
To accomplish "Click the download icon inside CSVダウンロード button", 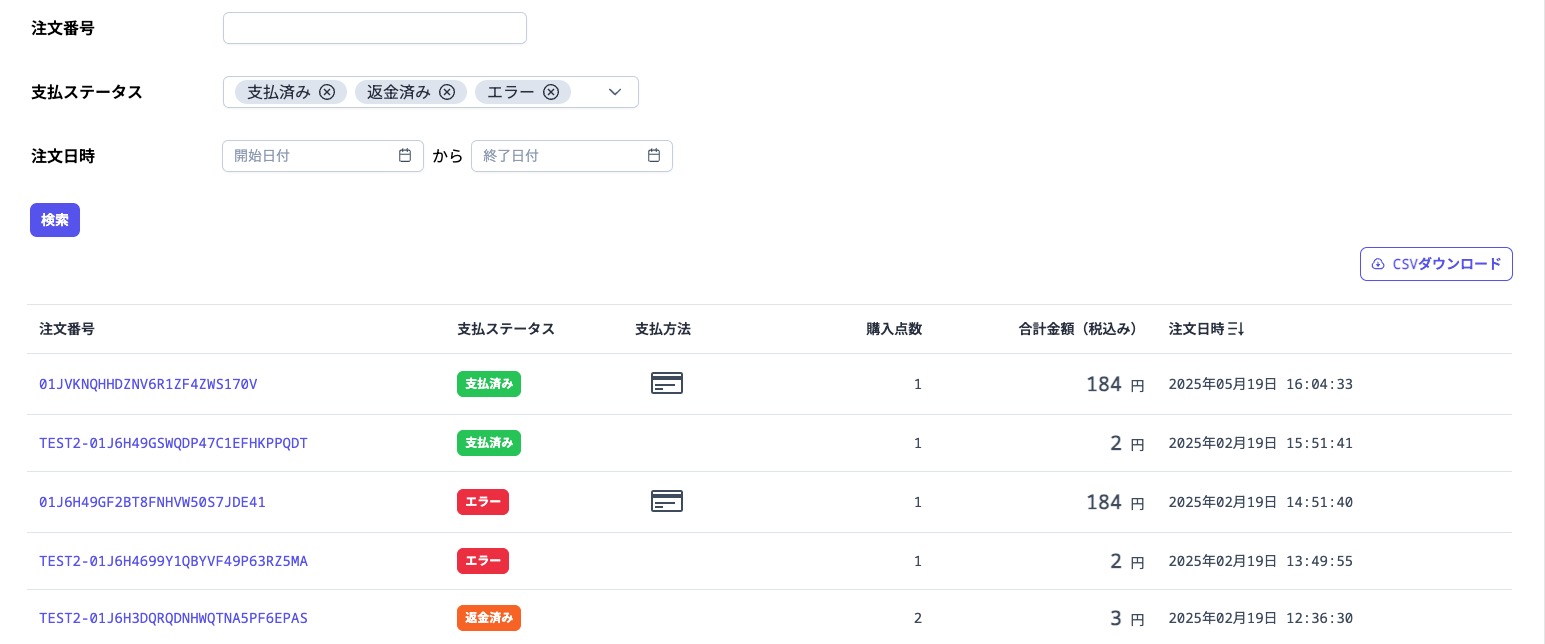I will point(1379,264).
